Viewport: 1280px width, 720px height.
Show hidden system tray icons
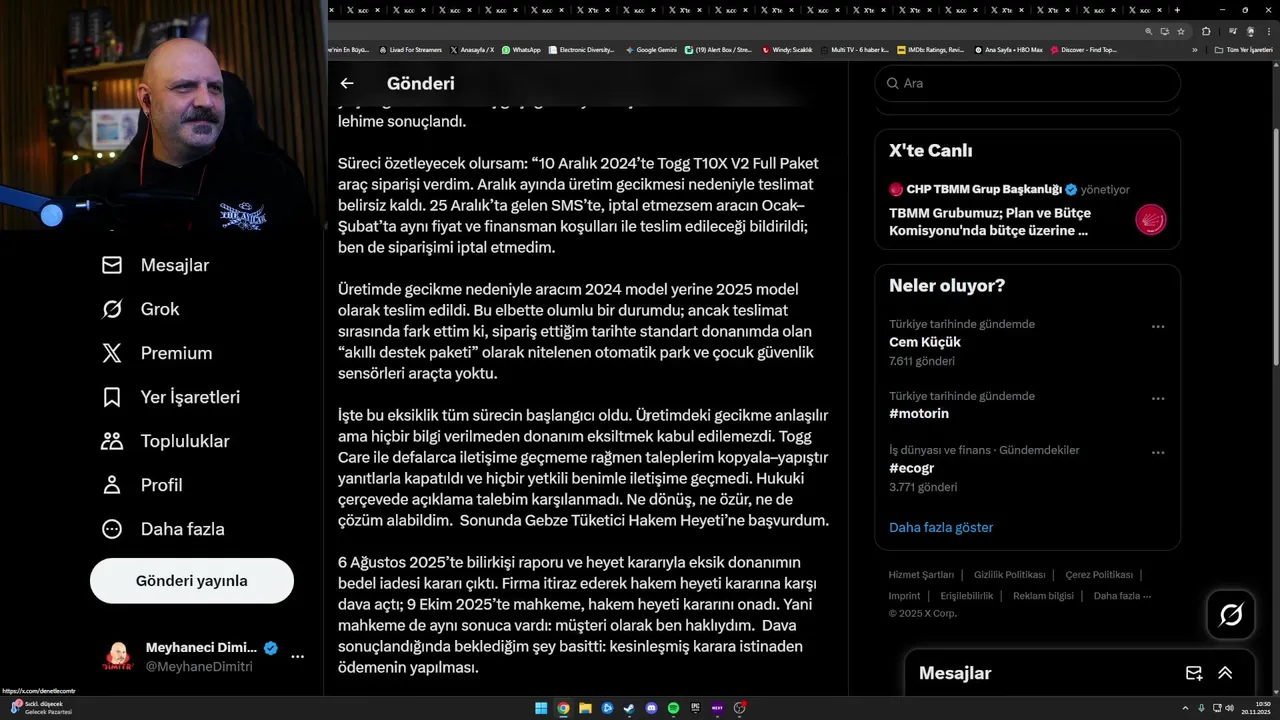pos(1186,708)
